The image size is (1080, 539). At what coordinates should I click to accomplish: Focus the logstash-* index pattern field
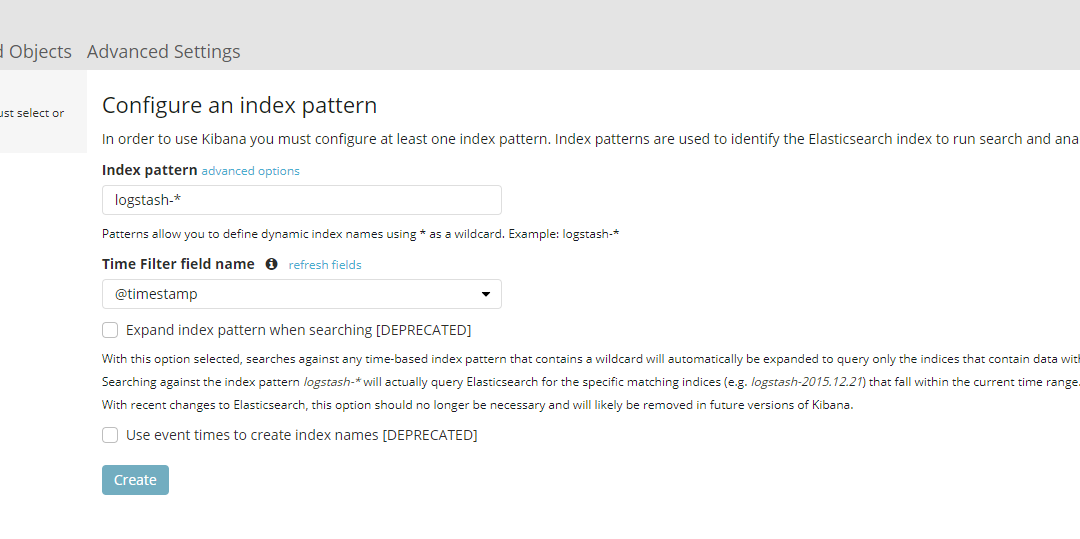pyautogui.click(x=302, y=200)
